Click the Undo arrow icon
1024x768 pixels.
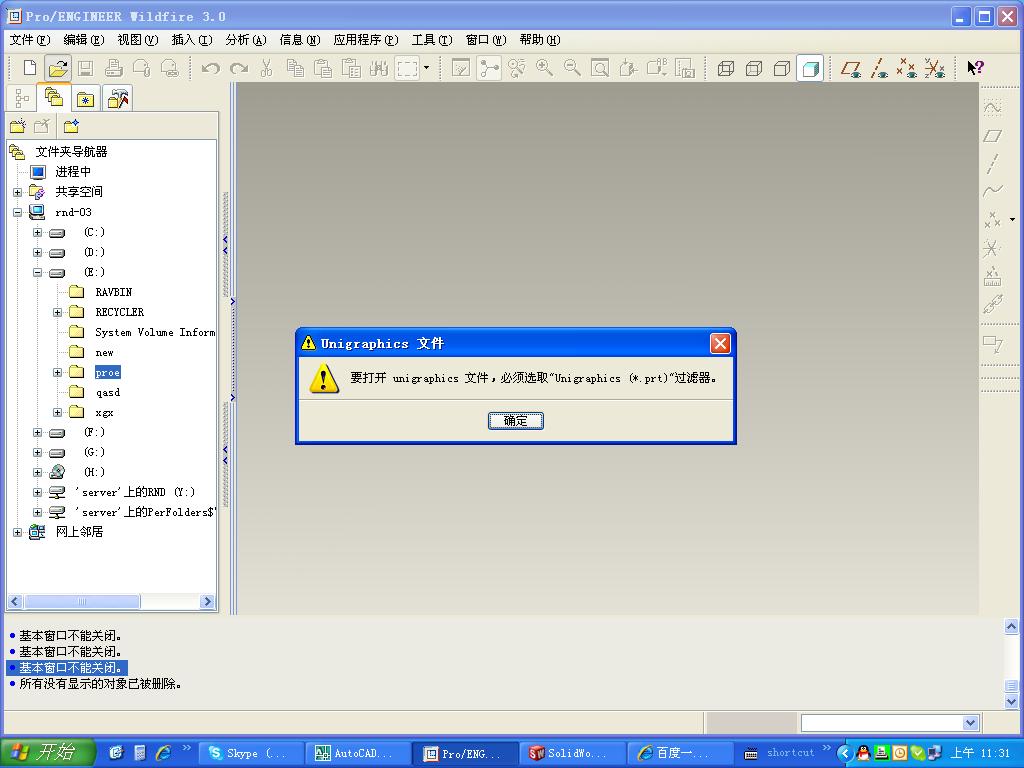pos(210,68)
